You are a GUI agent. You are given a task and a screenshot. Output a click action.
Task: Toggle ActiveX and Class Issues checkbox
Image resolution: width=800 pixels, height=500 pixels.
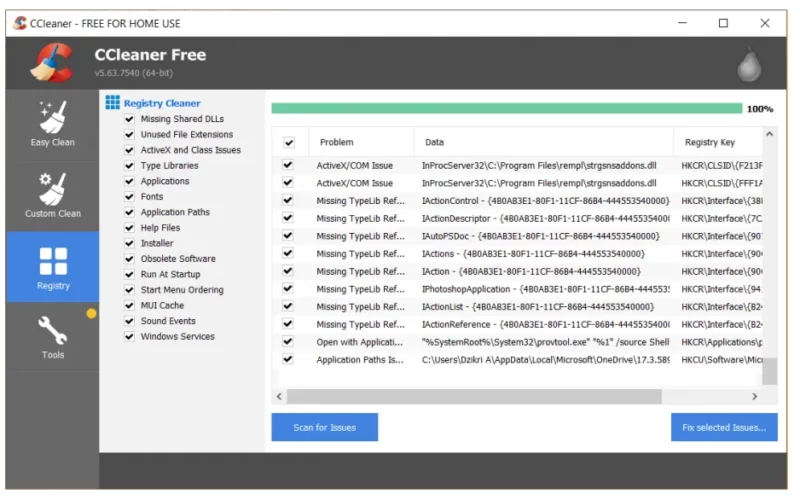(130, 150)
